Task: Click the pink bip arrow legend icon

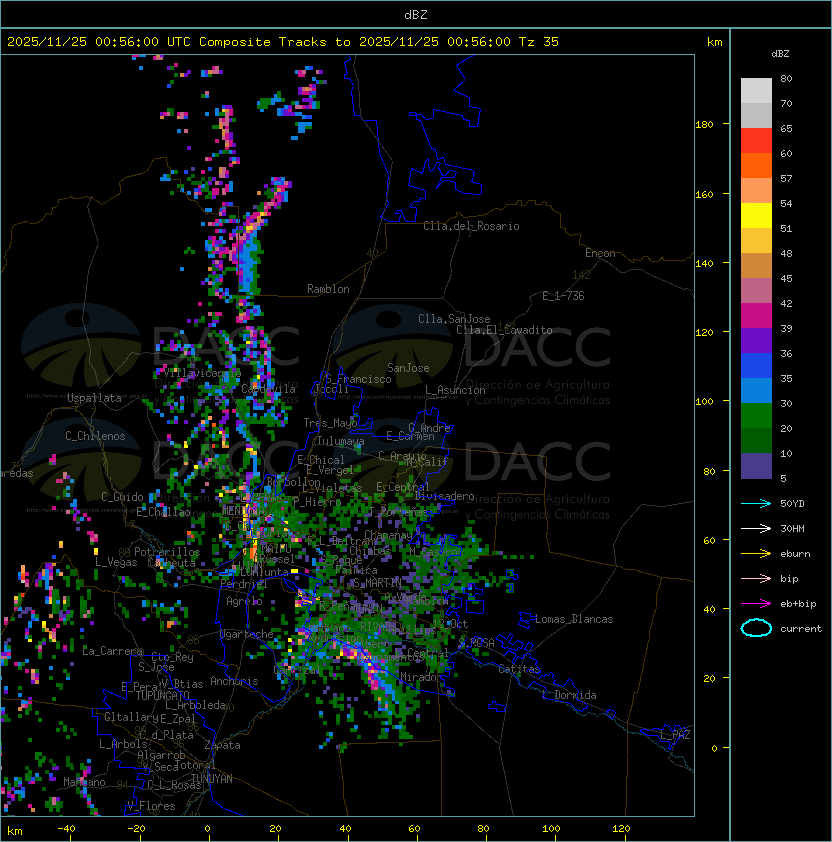Action: (756, 578)
